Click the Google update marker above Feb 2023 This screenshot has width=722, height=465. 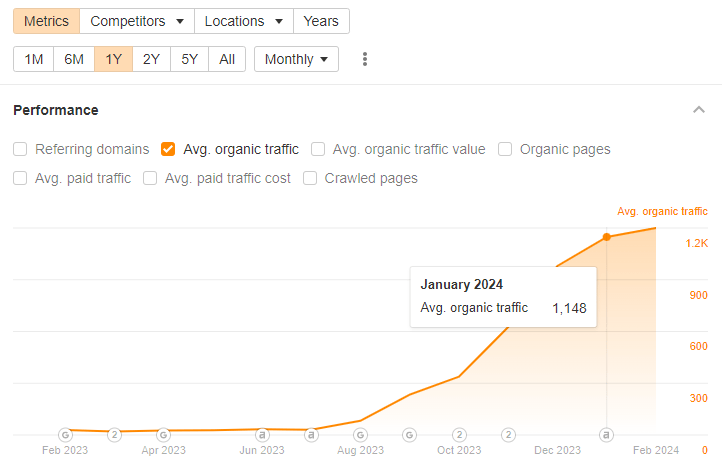pyautogui.click(x=65, y=435)
